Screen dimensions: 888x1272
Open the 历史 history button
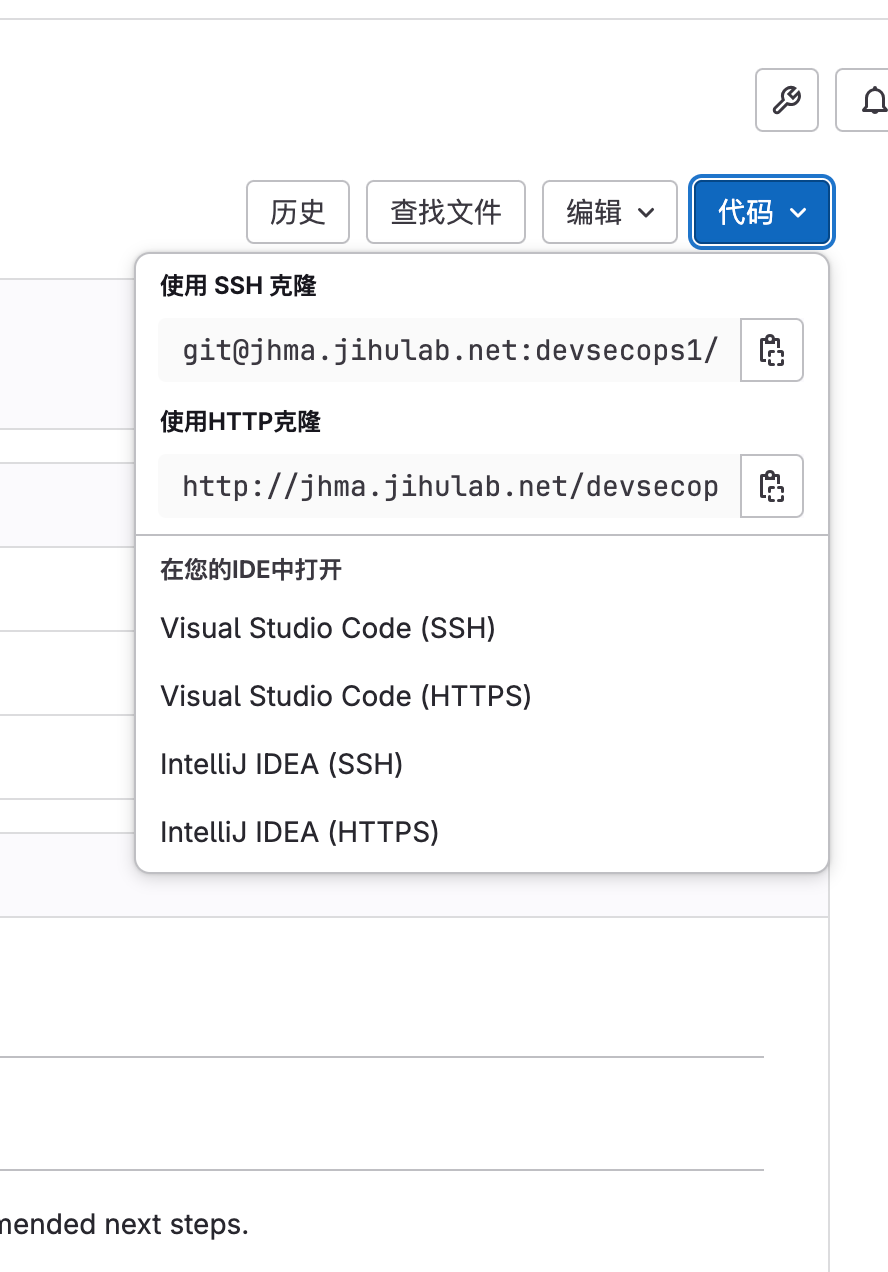[x=298, y=212]
